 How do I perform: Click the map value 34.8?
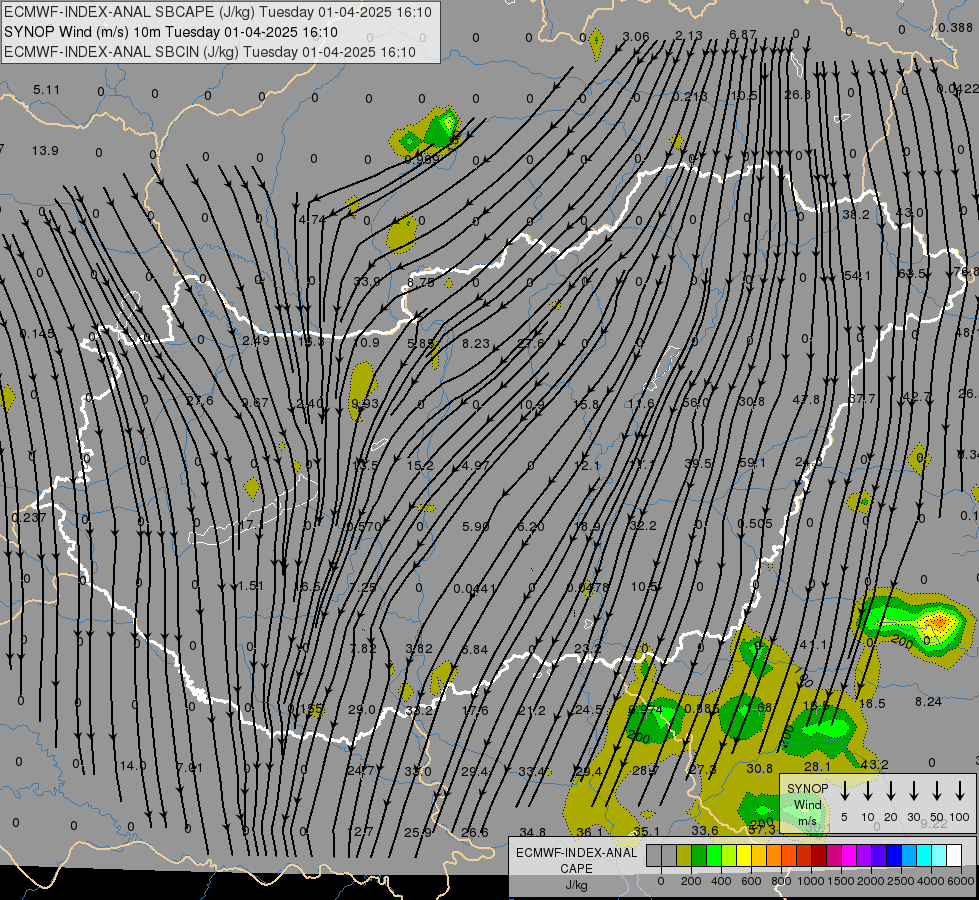[x=533, y=833]
